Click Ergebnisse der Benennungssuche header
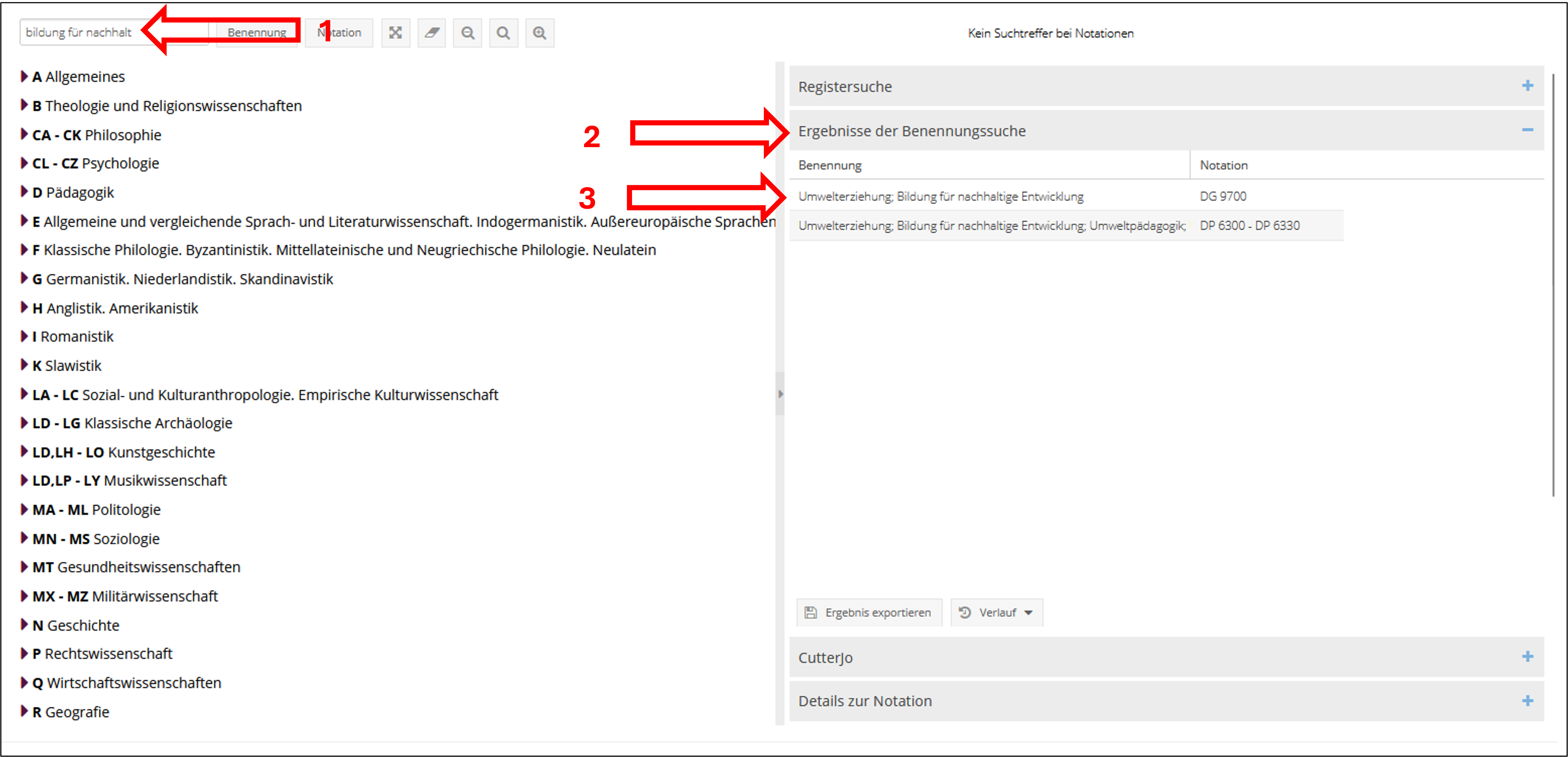The height and width of the screenshot is (757, 1568). click(x=1166, y=130)
